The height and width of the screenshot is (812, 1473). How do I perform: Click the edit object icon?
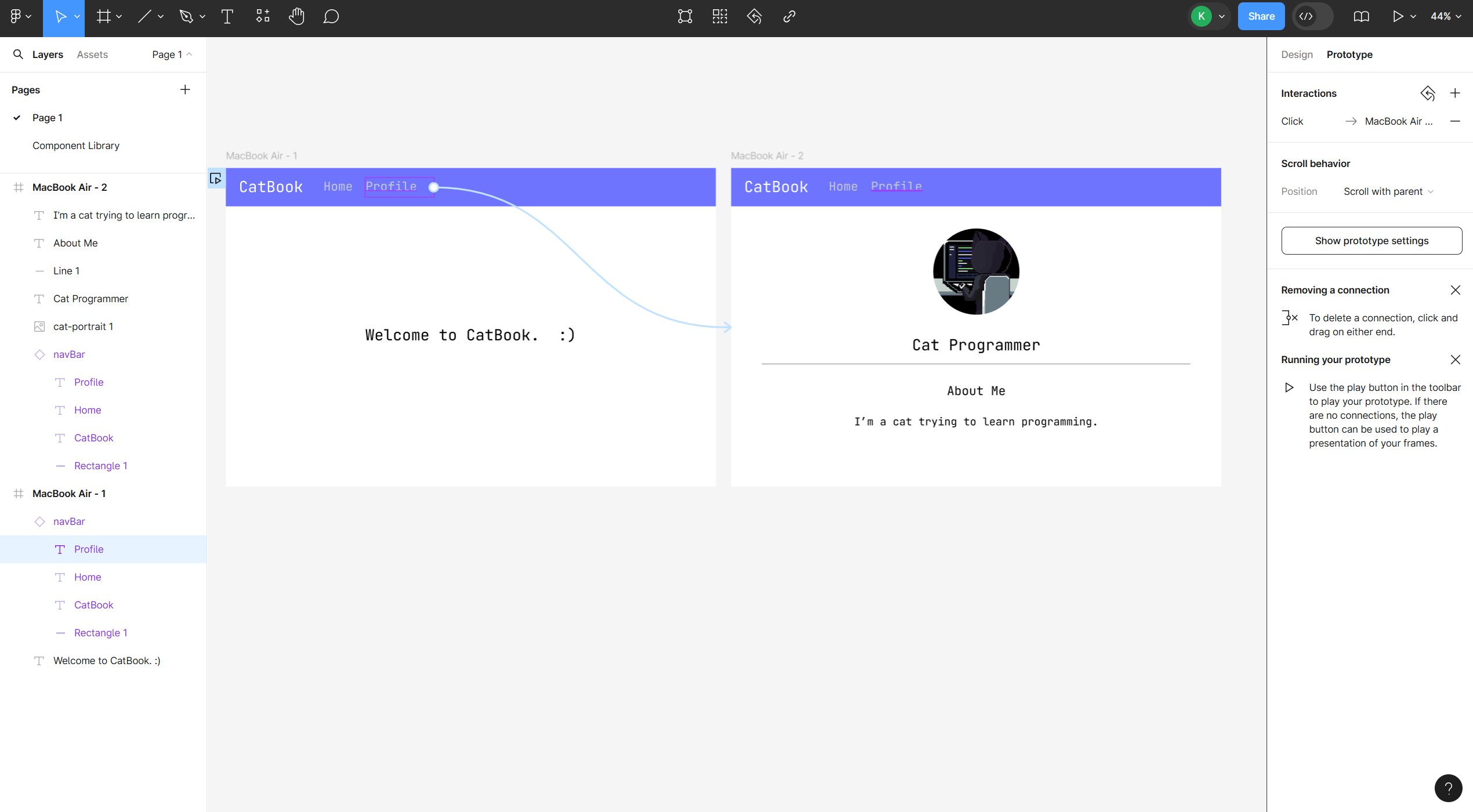coord(685,16)
